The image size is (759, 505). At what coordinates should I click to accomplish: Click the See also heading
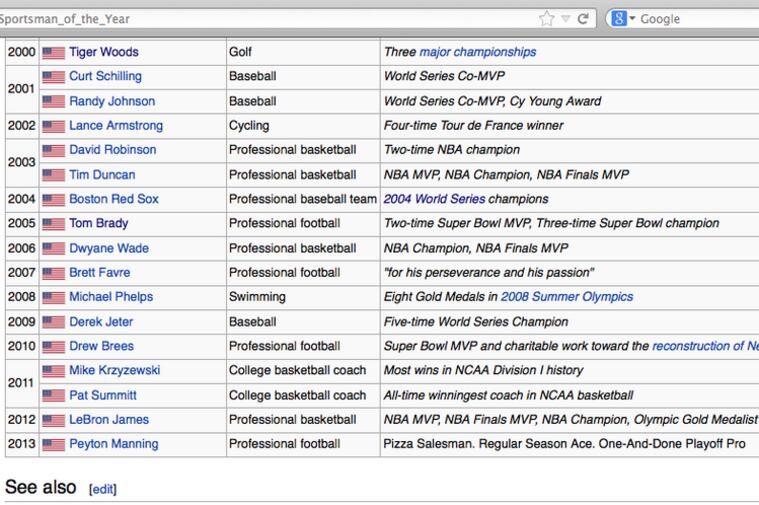pos(41,487)
